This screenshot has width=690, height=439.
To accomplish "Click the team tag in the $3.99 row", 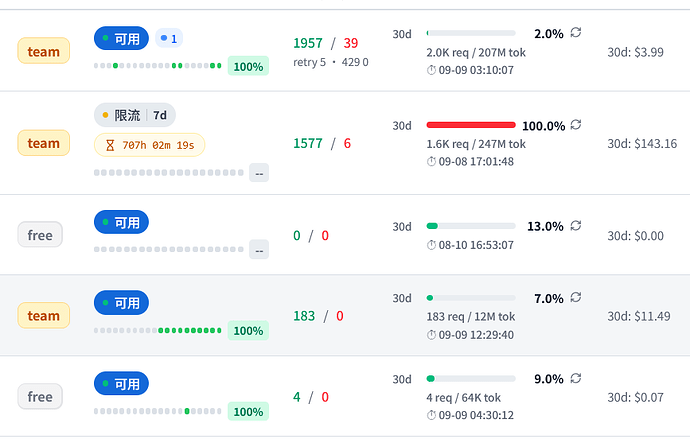I will pyautogui.click(x=44, y=51).
